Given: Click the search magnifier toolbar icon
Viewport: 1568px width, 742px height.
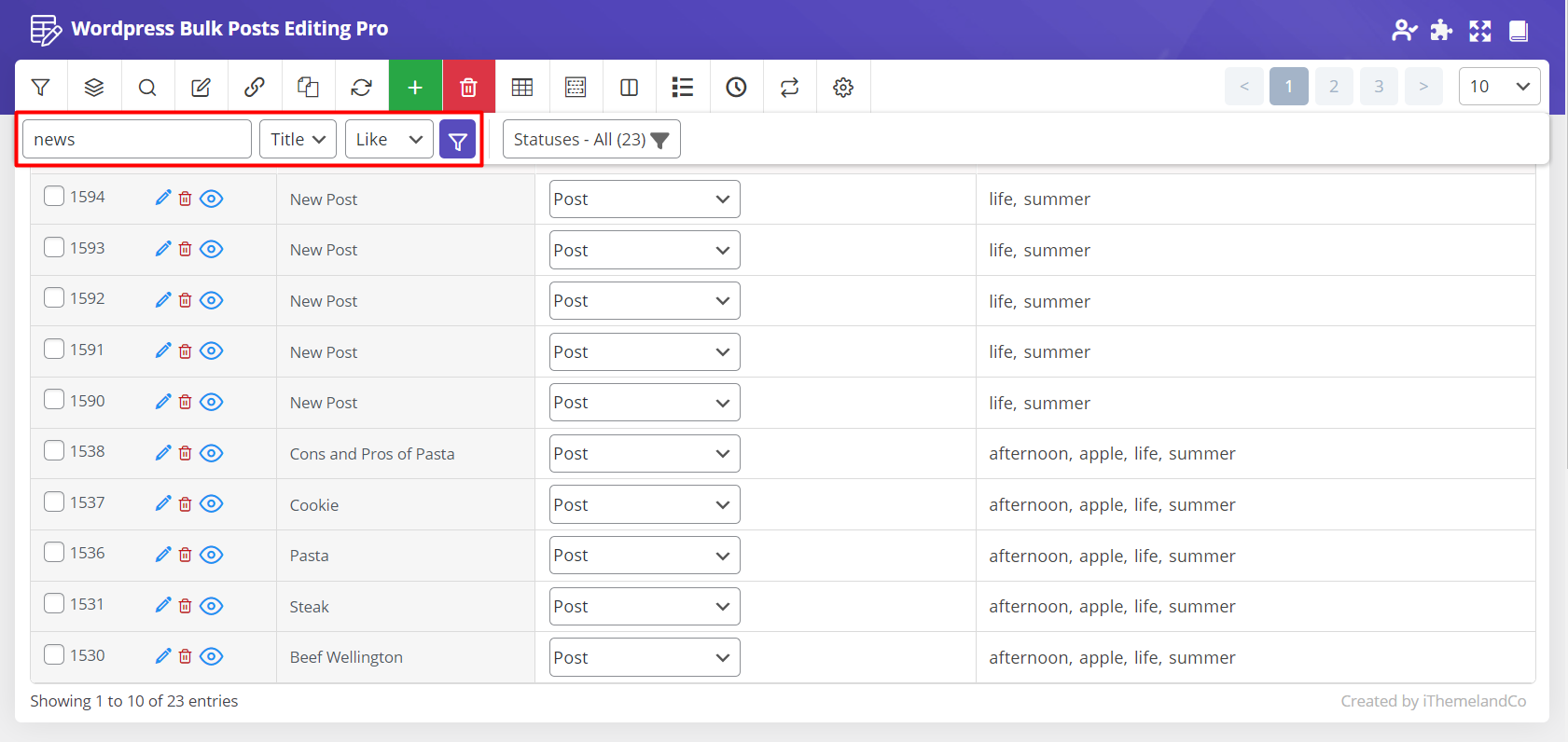Looking at the screenshot, I should point(147,87).
